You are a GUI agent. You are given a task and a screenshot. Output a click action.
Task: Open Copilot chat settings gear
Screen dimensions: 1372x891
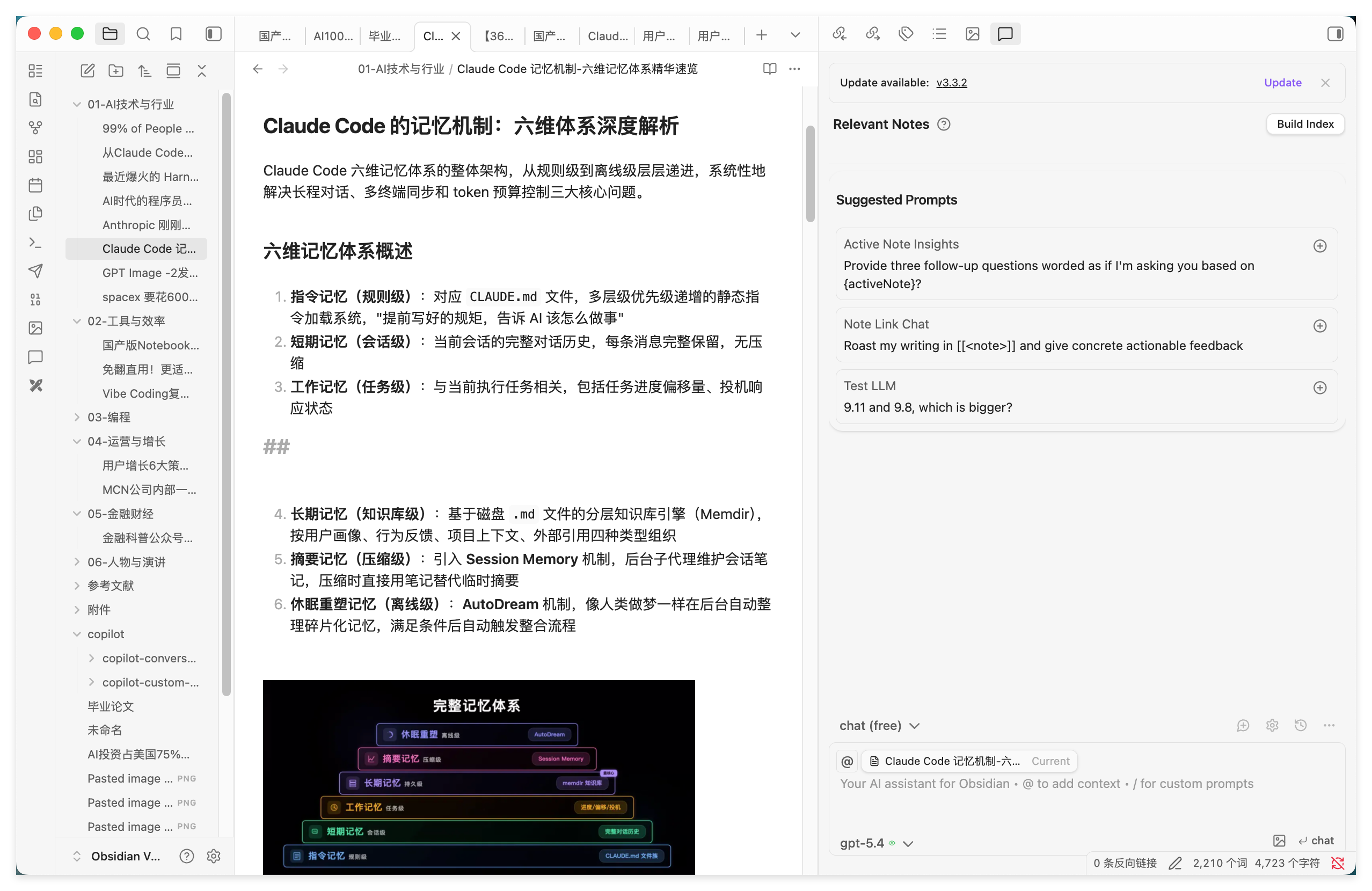pos(1272,726)
